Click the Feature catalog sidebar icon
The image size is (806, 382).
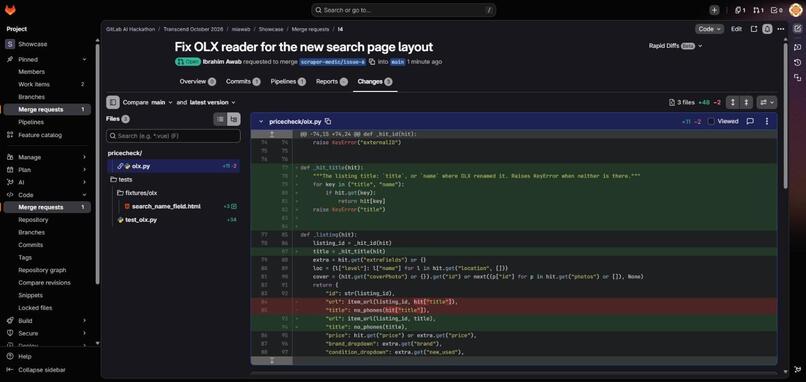click(x=10, y=135)
